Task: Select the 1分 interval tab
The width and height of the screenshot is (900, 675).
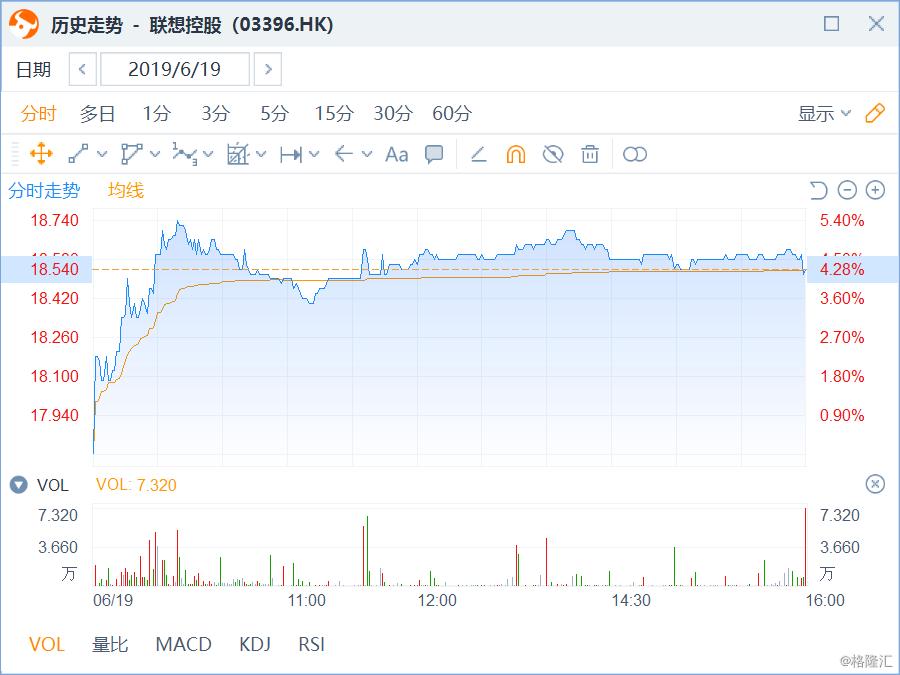Action: point(157,113)
